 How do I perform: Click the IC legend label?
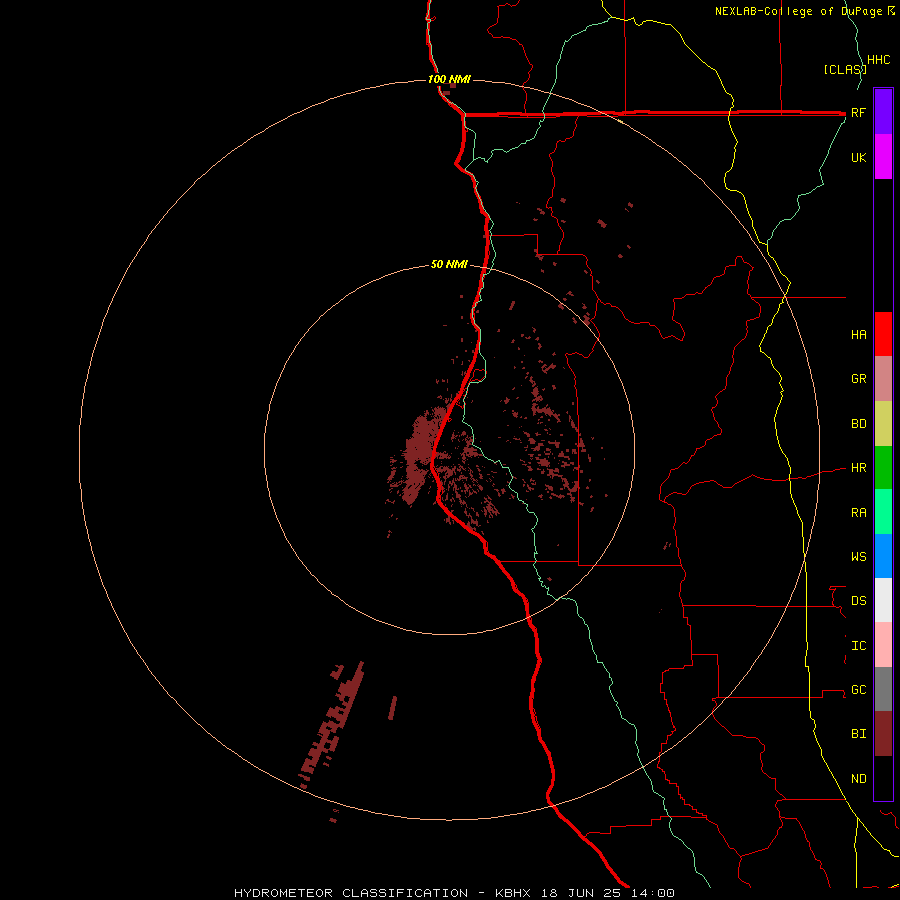coord(858,645)
